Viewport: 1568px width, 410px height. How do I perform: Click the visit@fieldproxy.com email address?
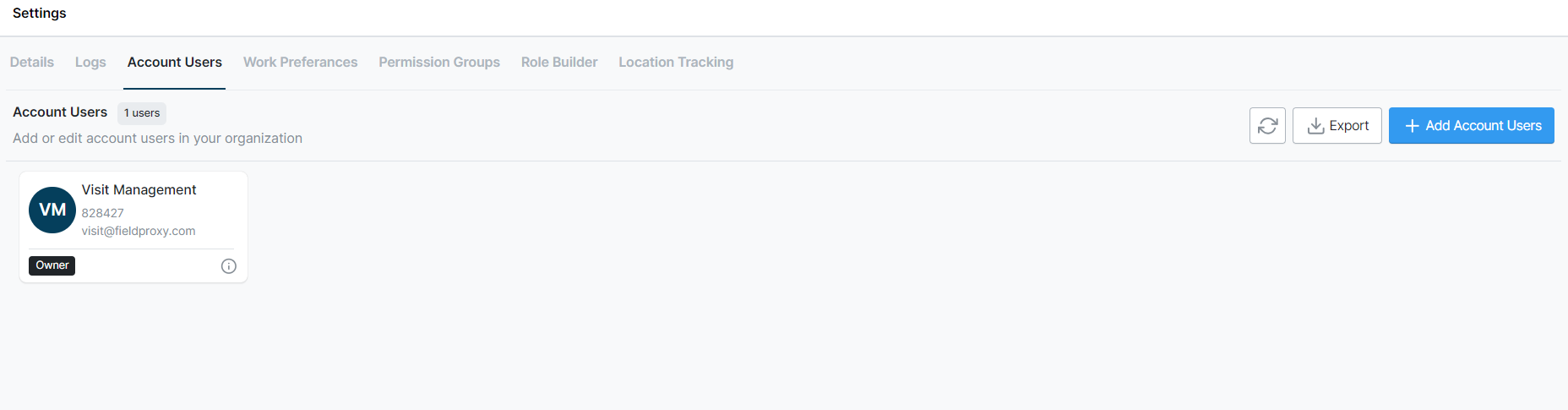[x=139, y=231]
